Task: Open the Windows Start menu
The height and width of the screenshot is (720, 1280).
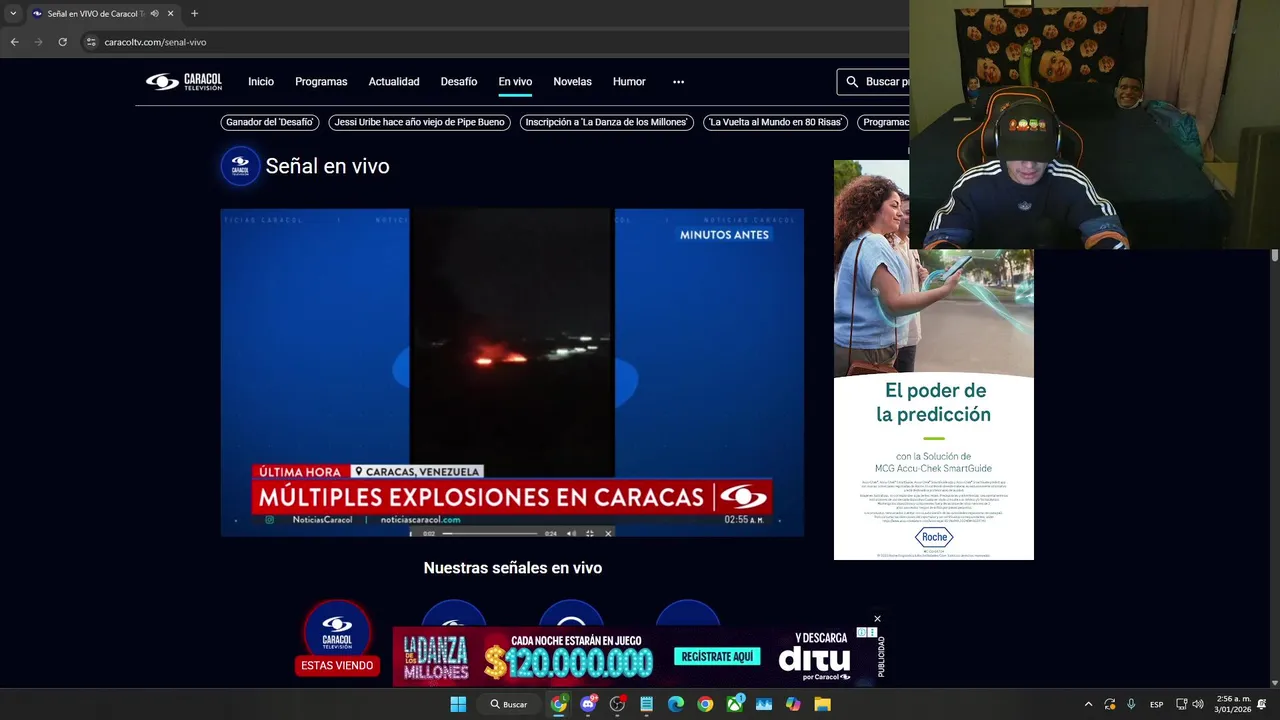Action: coord(458,704)
